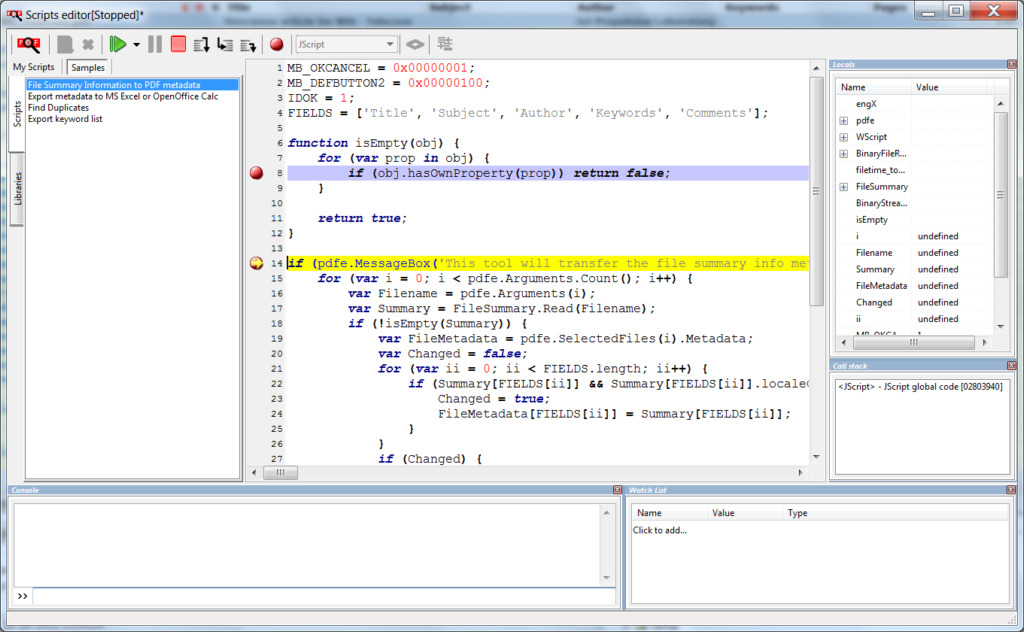Pause the running script
Screen dimensions: 1024x632
click(x=155, y=44)
